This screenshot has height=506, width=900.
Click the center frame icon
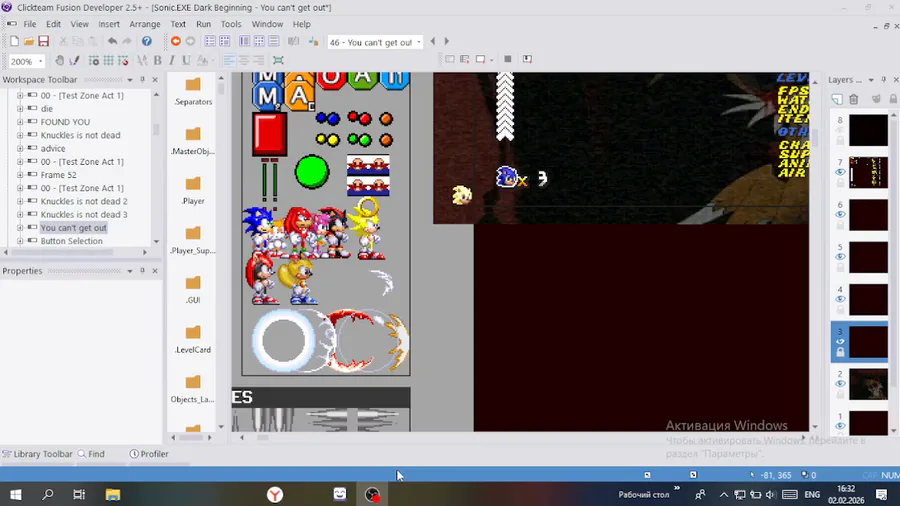pyautogui.click(x=278, y=60)
